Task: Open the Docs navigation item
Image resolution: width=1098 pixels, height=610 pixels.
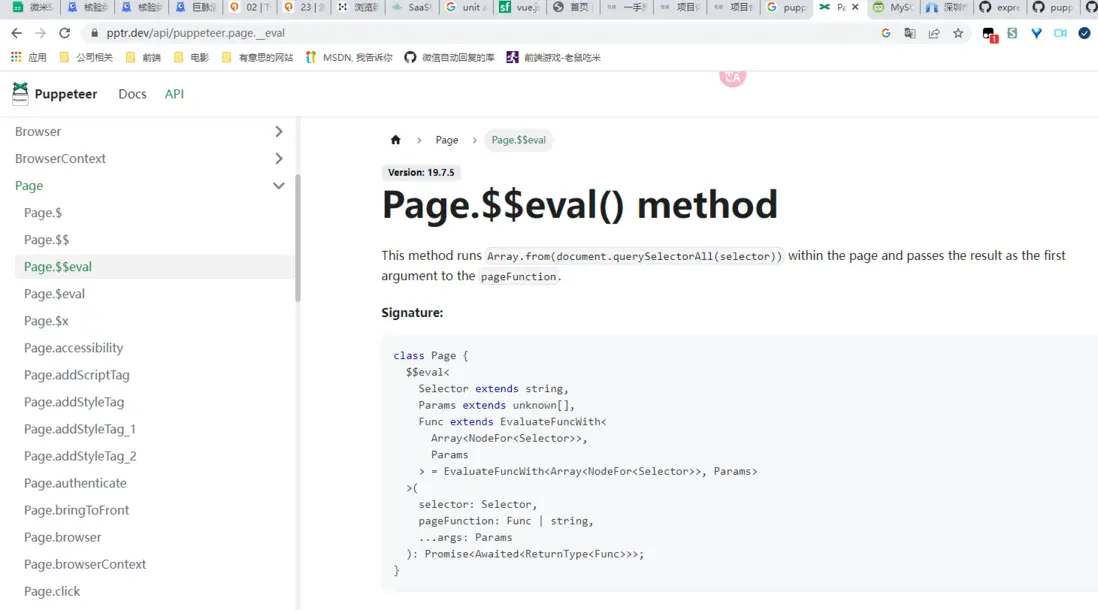Action: pyautogui.click(x=132, y=94)
